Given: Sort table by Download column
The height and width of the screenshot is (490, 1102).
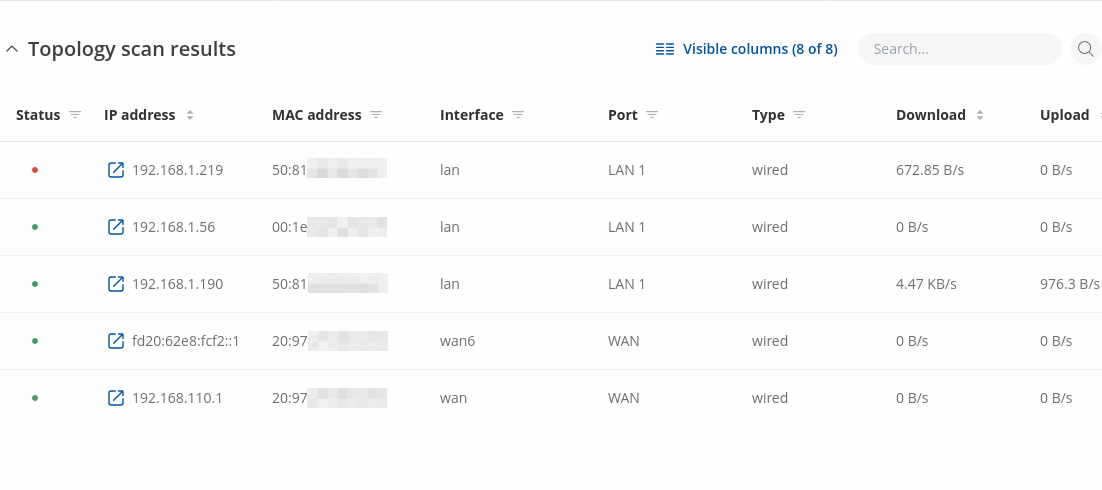Looking at the screenshot, I should coord(980,115).
